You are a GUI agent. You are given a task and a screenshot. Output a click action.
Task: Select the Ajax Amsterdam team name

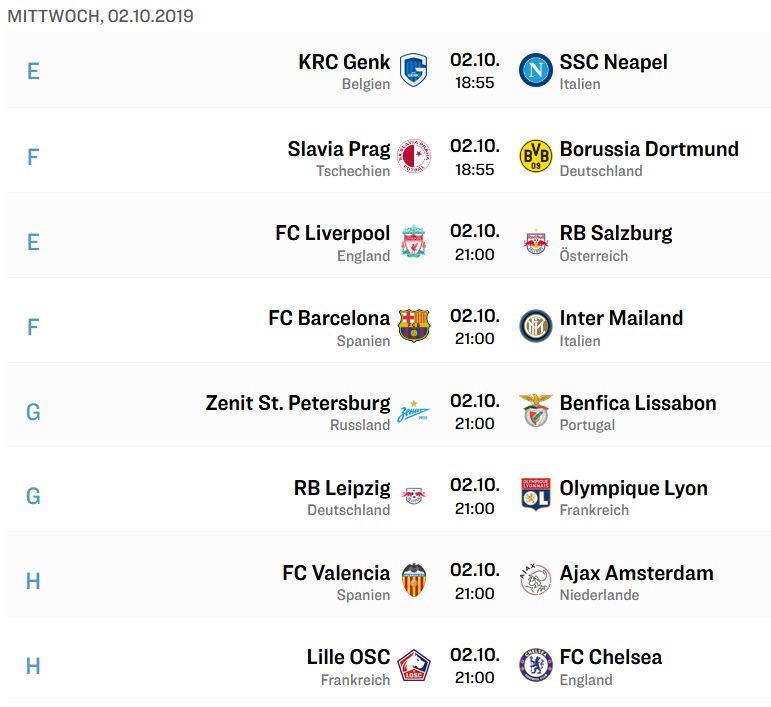click(636, 573)
